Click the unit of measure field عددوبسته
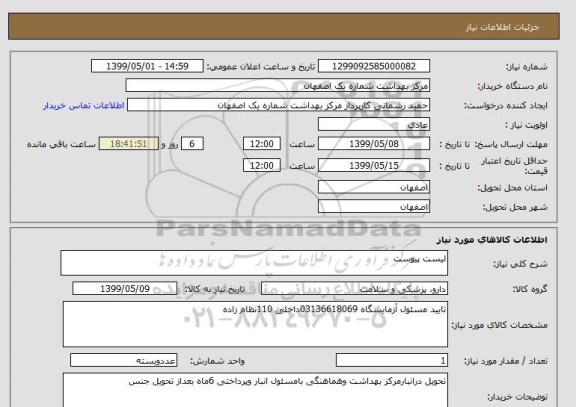Screen dimensions: 576x407 click(123, 360)
